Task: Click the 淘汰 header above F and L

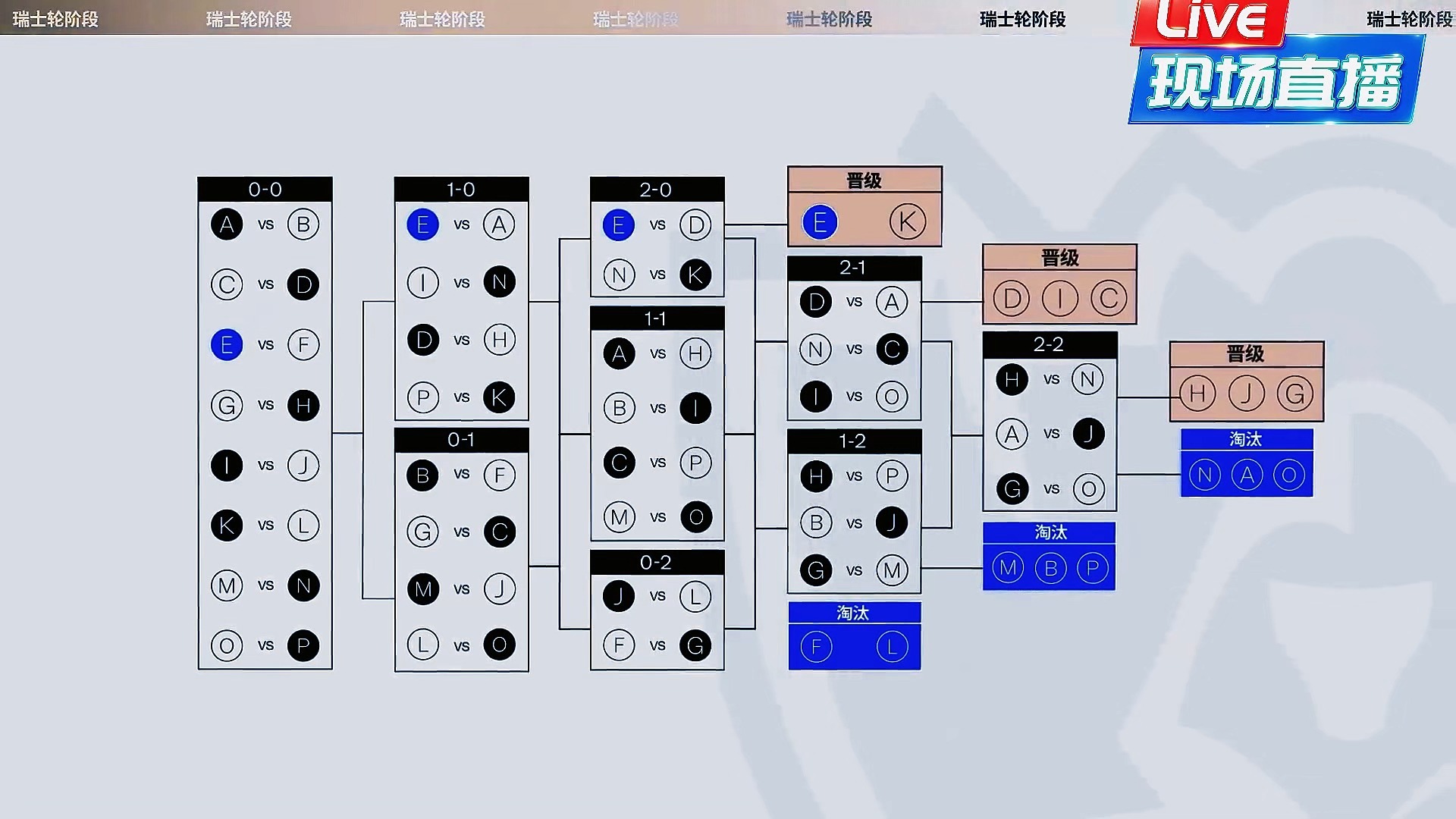Action: click(854, 613)
